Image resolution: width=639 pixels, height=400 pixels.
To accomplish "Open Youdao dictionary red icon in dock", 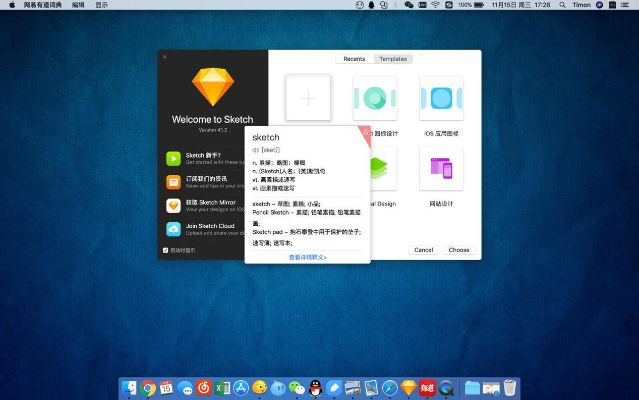I will tap(427, 388).
